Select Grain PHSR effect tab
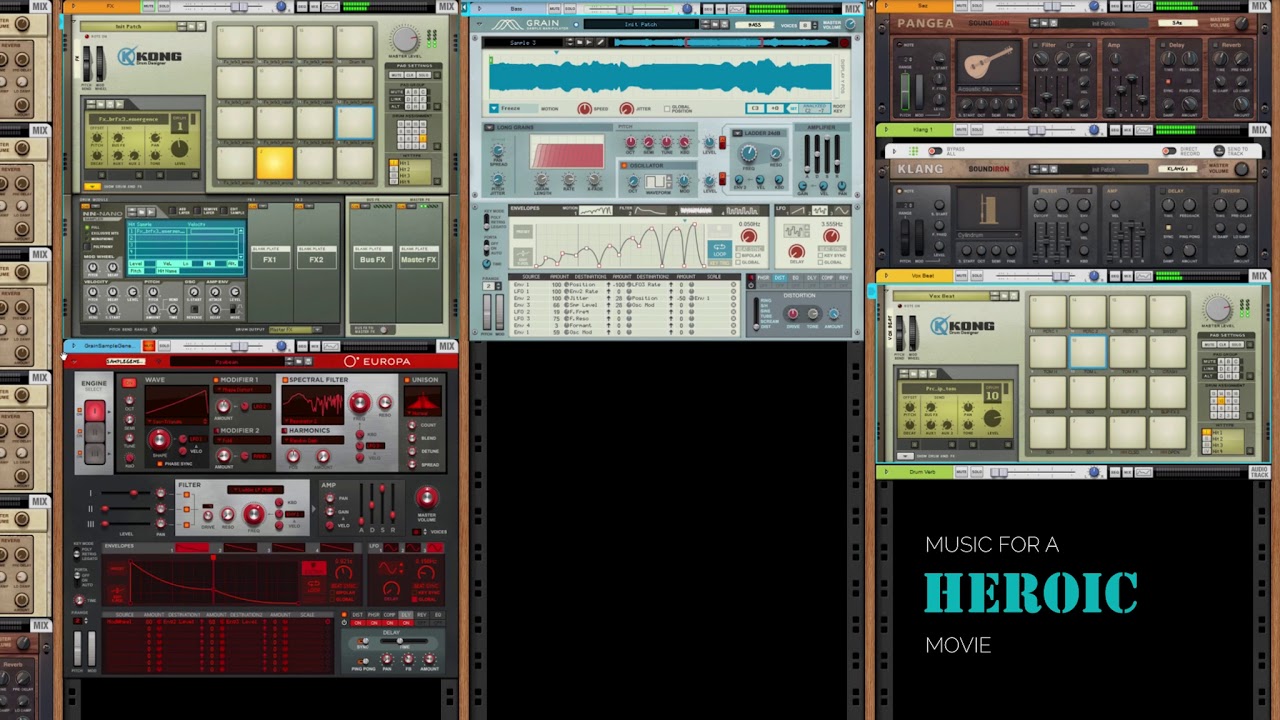The width and height of the screenshot is (1280, 720). [763, 277]
